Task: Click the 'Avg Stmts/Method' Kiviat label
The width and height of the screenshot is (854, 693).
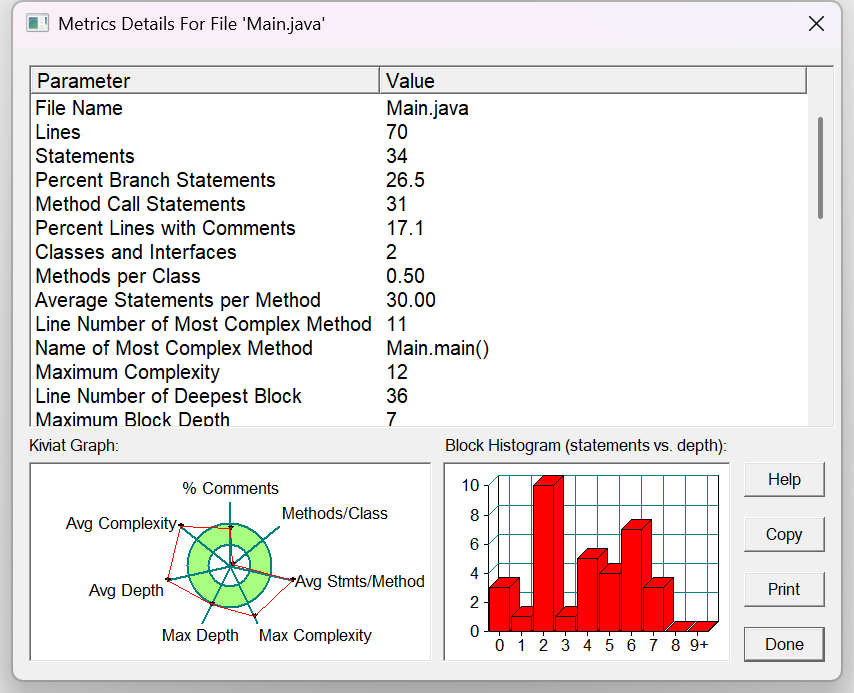Action: [359, 581]
